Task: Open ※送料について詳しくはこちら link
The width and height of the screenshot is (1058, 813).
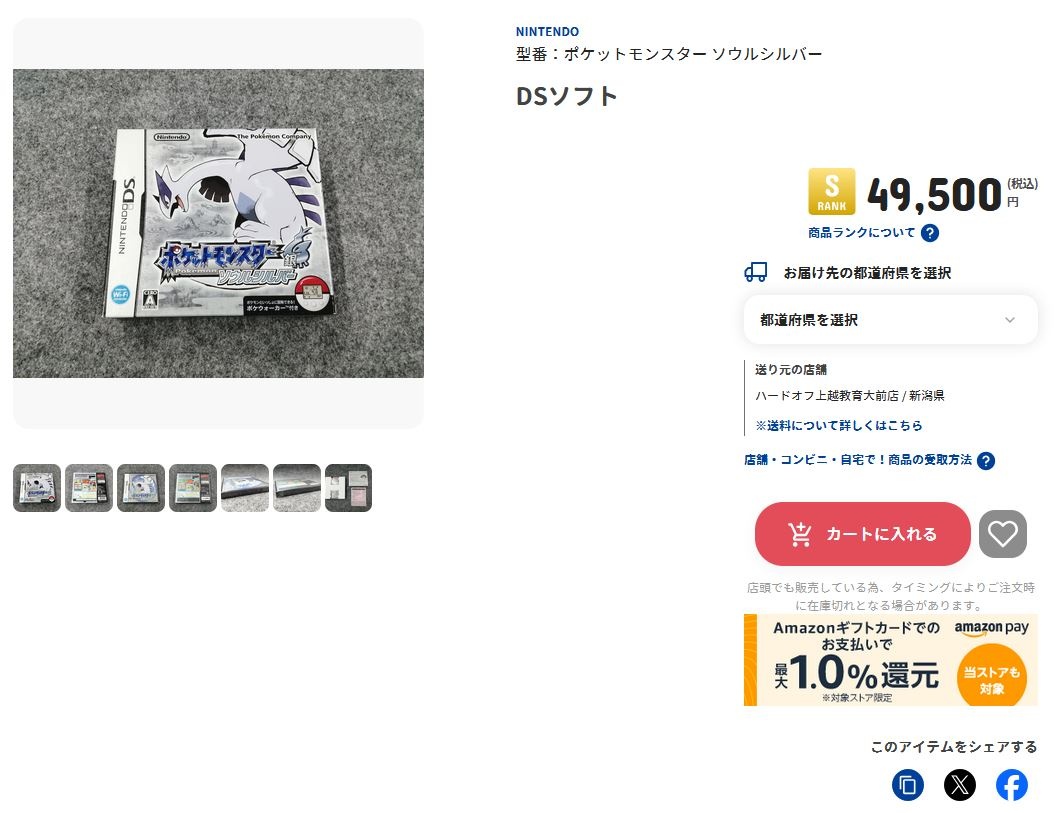Action: point(839,425)
